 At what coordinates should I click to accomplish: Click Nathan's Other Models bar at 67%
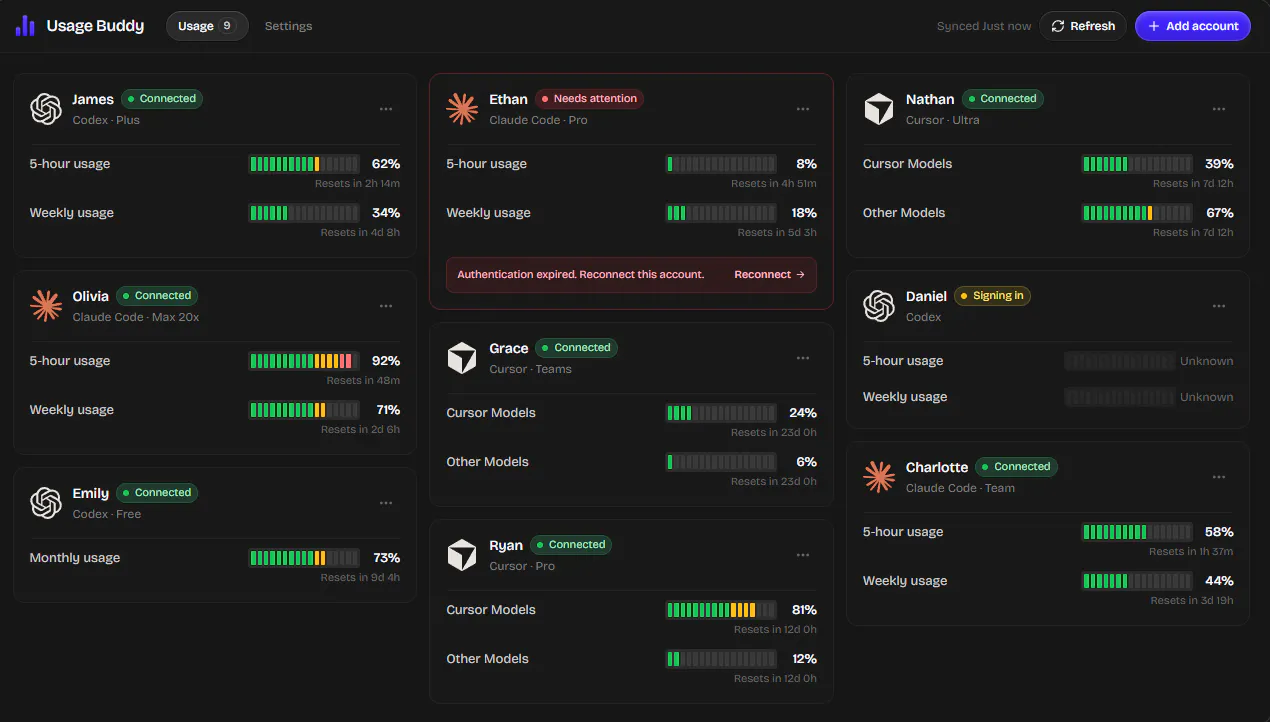[x=1137, y=213]
